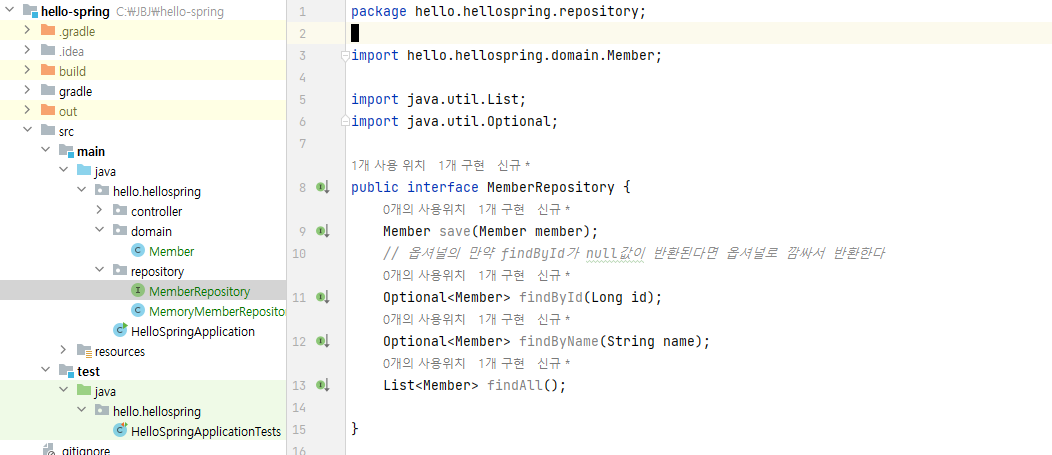Viewport: 1052px width, 455px height.
Task: Collapse the repository package chevron
Action: click(99, 270)
